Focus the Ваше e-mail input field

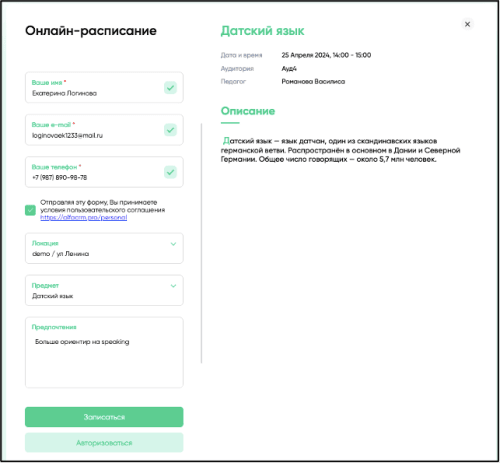click(104, 130)
